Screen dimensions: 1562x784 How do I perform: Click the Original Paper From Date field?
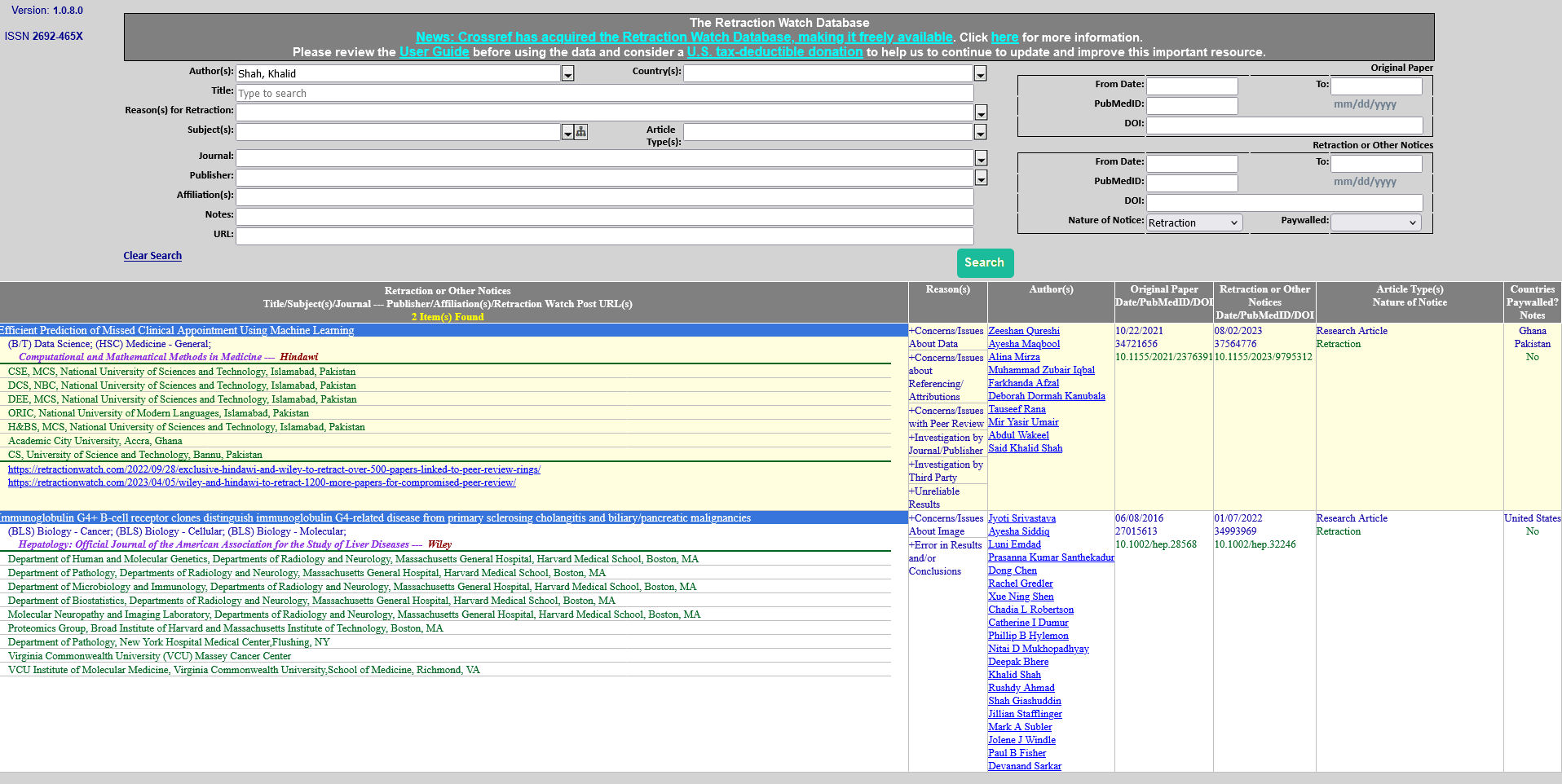click(1192, 86)
